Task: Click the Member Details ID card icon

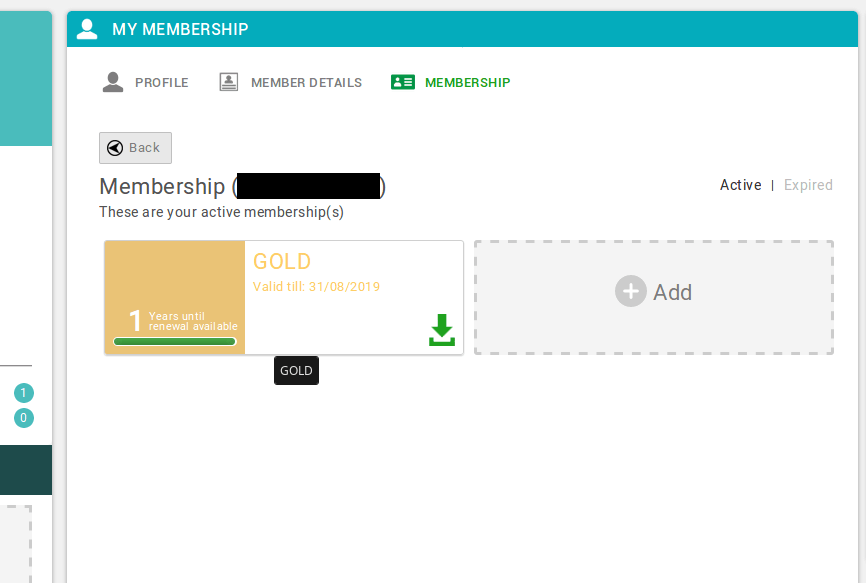Action: (229, 82)
